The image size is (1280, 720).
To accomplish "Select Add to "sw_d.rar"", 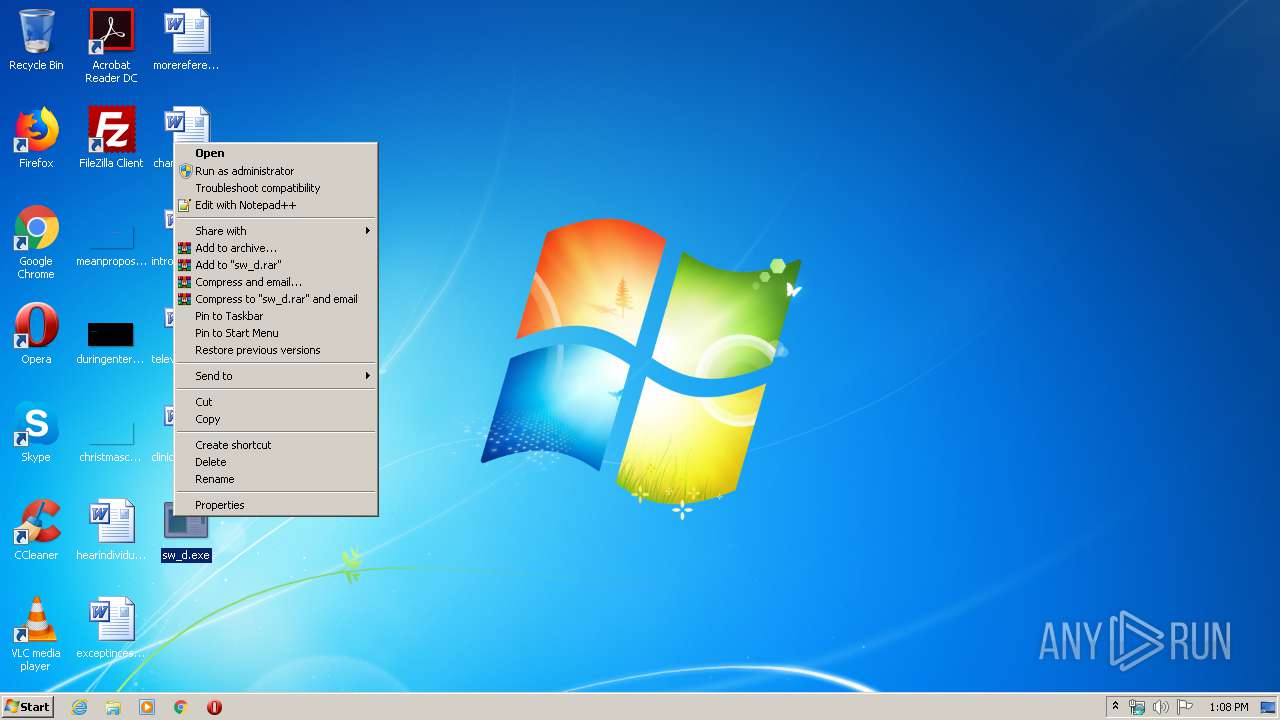I will (276, 265).
